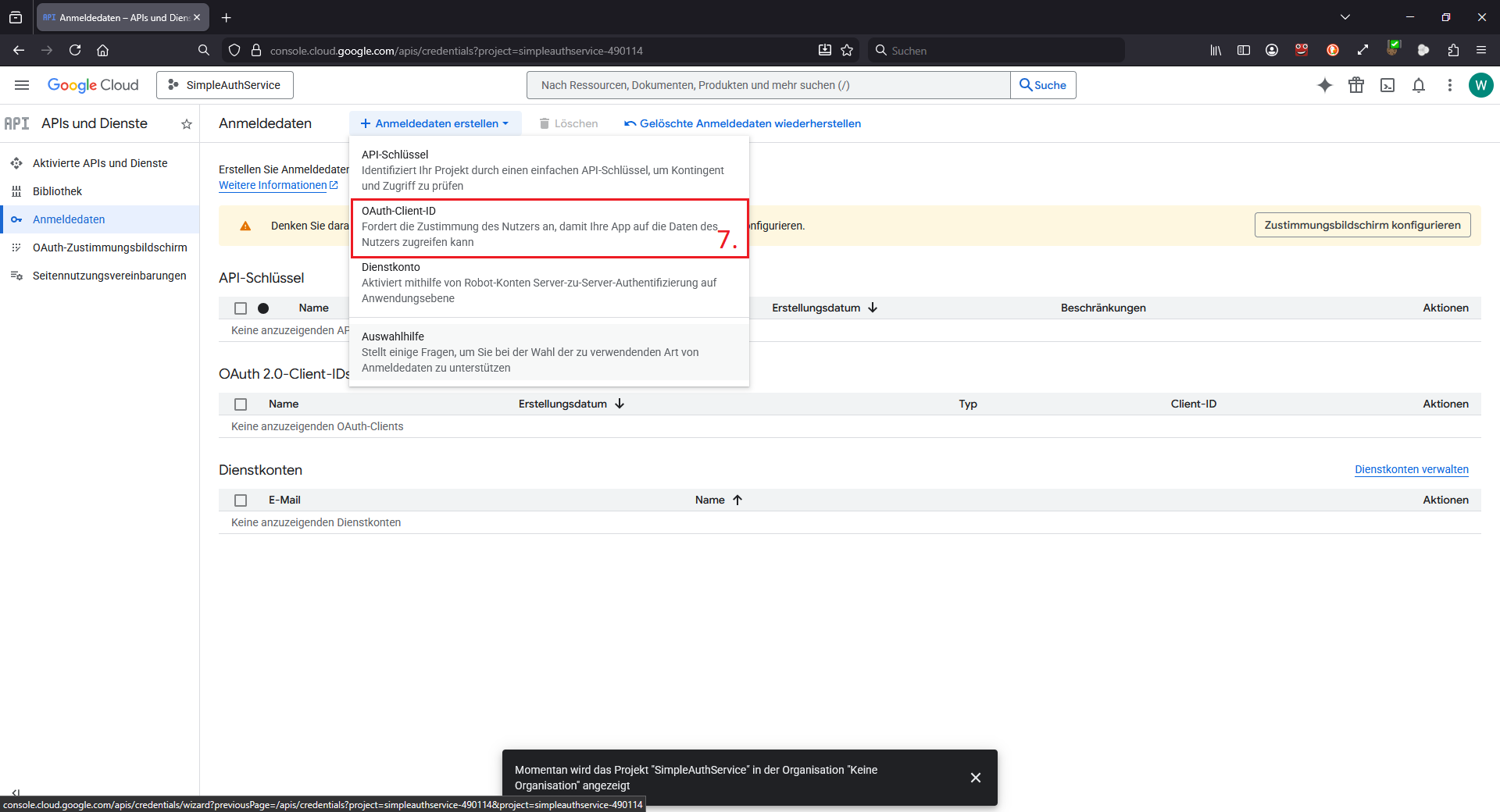This screenshot has height=812, width=1500.
Task: Open Aktivierte APIs und Dienste
Action: click(100, 163)
